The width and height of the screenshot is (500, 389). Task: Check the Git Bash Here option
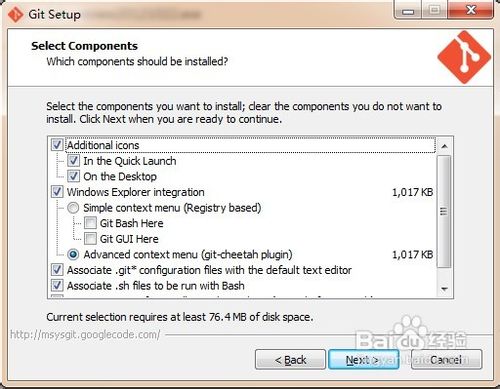pos(90,223)
